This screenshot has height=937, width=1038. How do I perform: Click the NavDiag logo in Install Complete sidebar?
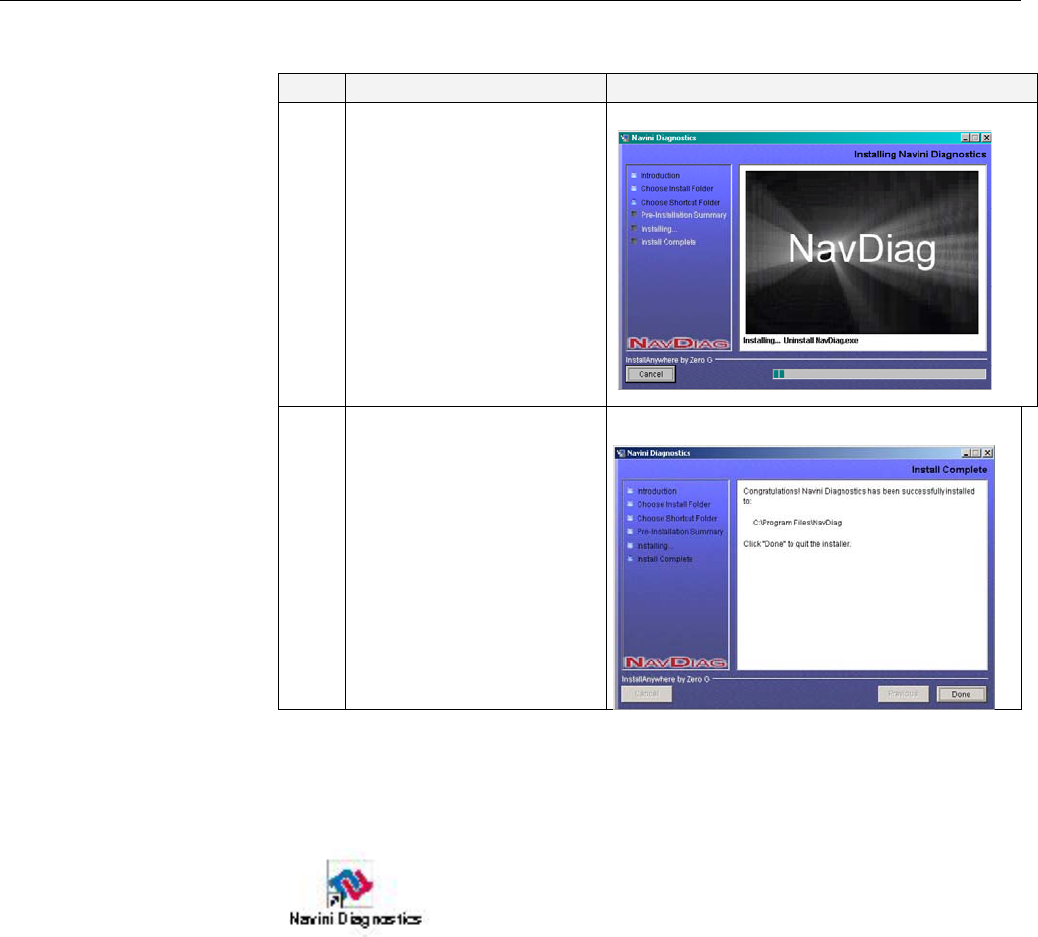coord(675,662)
